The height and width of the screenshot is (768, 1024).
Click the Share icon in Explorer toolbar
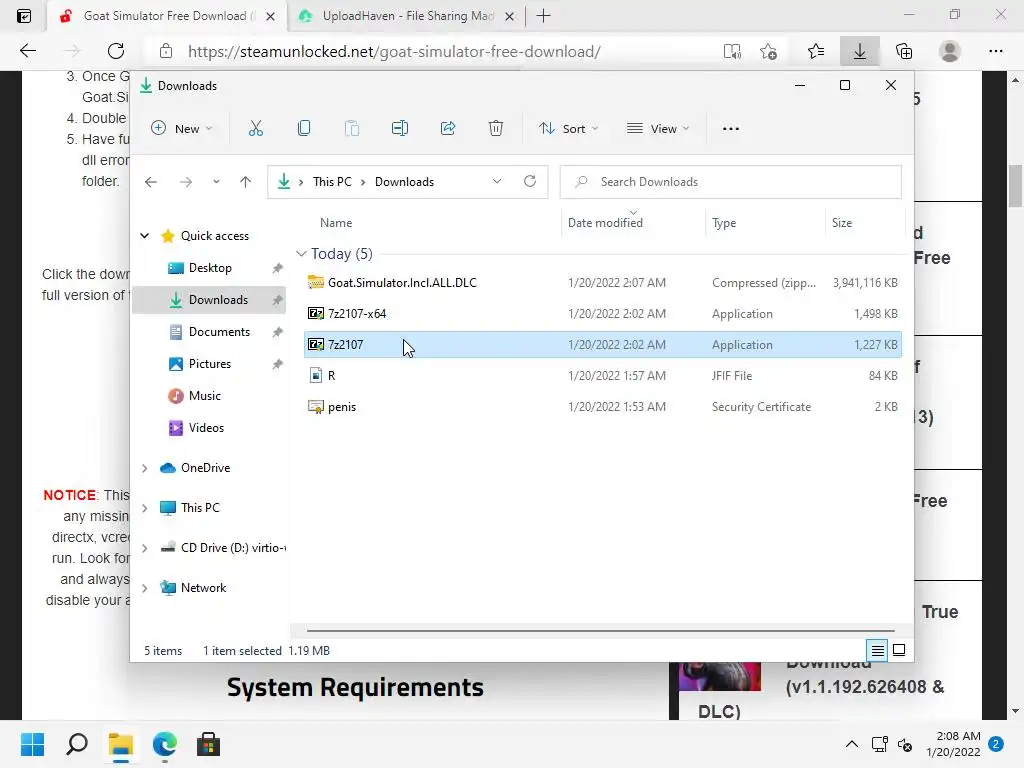pyautogui.click(x=448, y=129)
